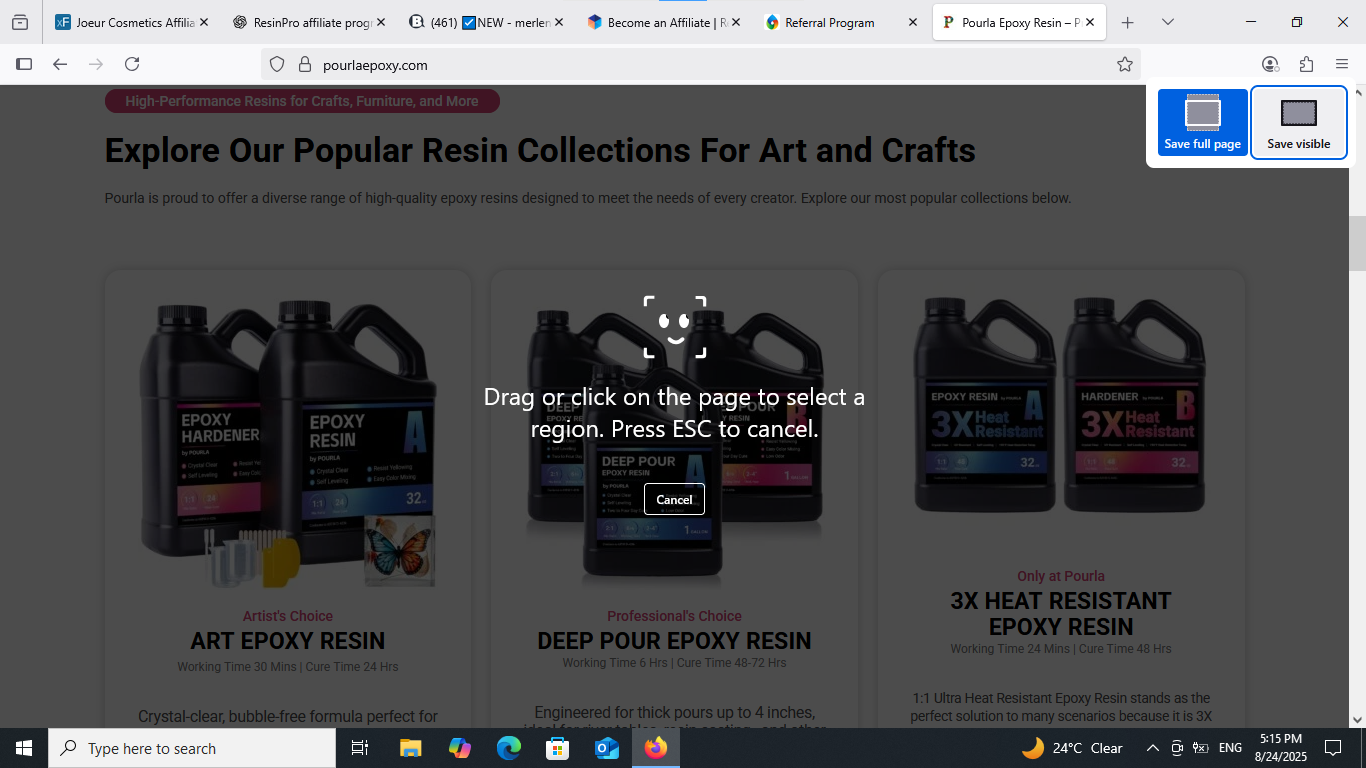Open Firefox View icon
Screen dimensions: 1366x768
(x=20, y=22)
